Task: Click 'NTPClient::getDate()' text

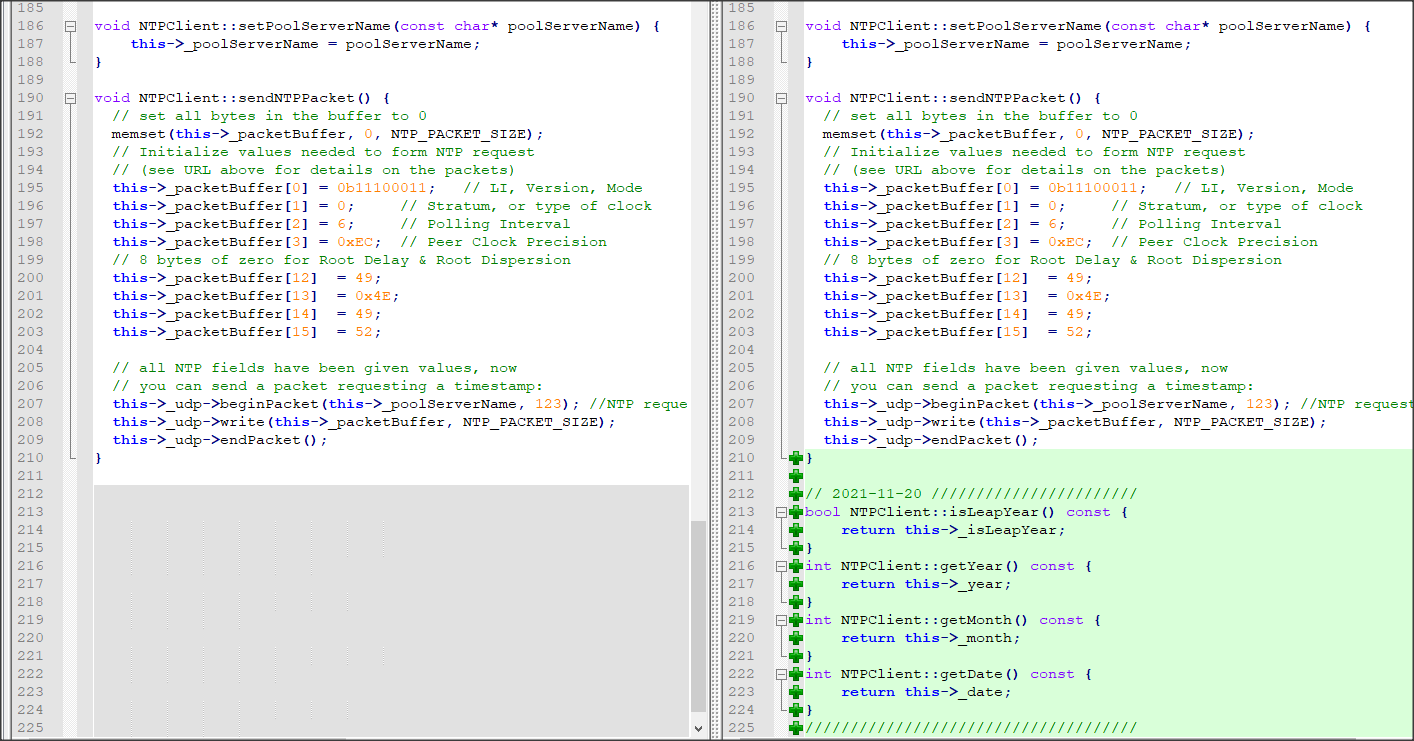Action: point(931,674)
